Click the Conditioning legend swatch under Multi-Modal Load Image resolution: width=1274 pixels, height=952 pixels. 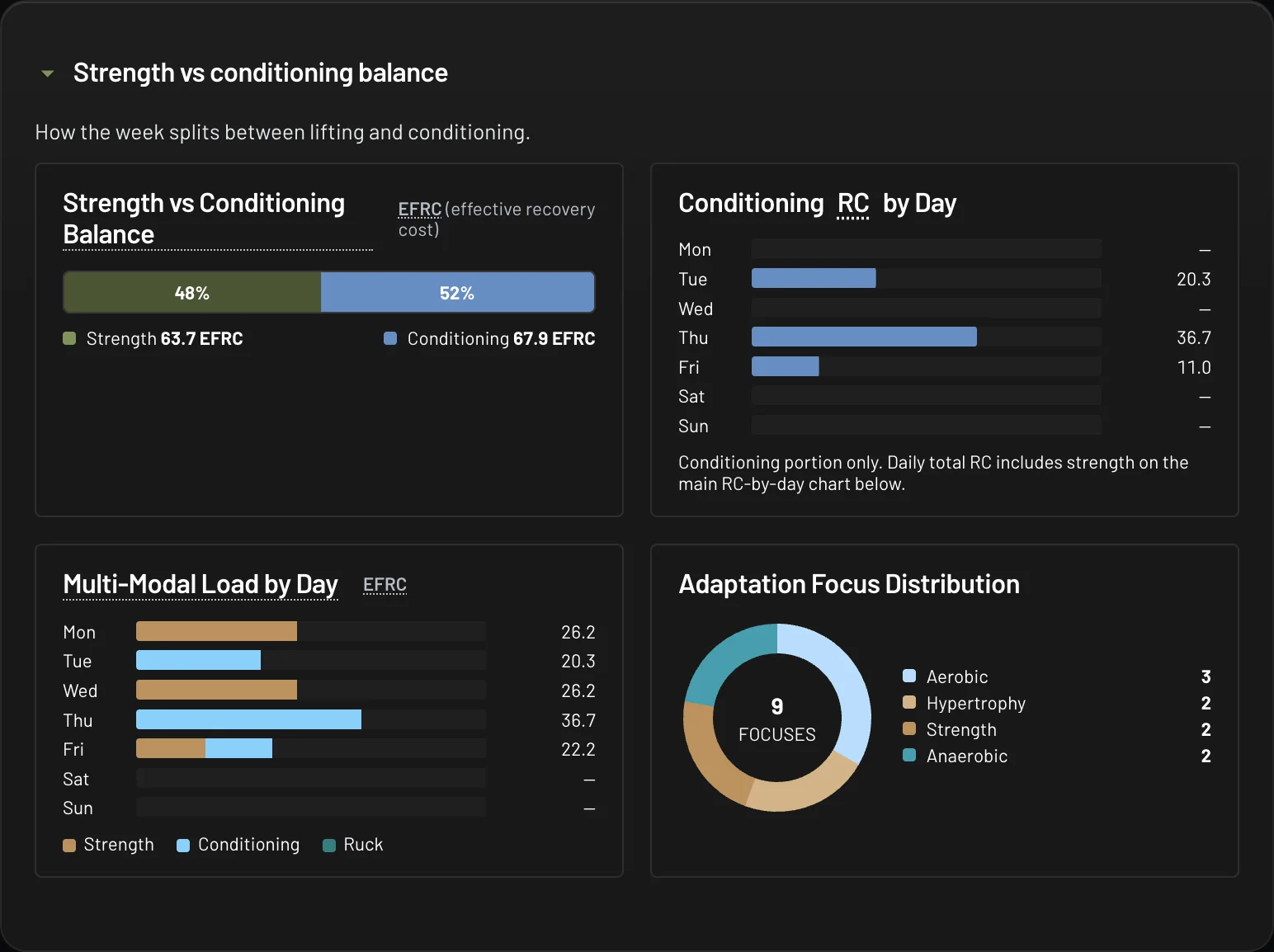point(183,846)
